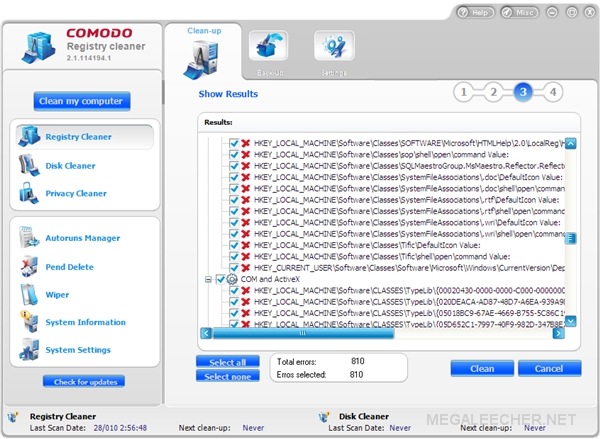Go to wizard step 4

click(553, 92)
